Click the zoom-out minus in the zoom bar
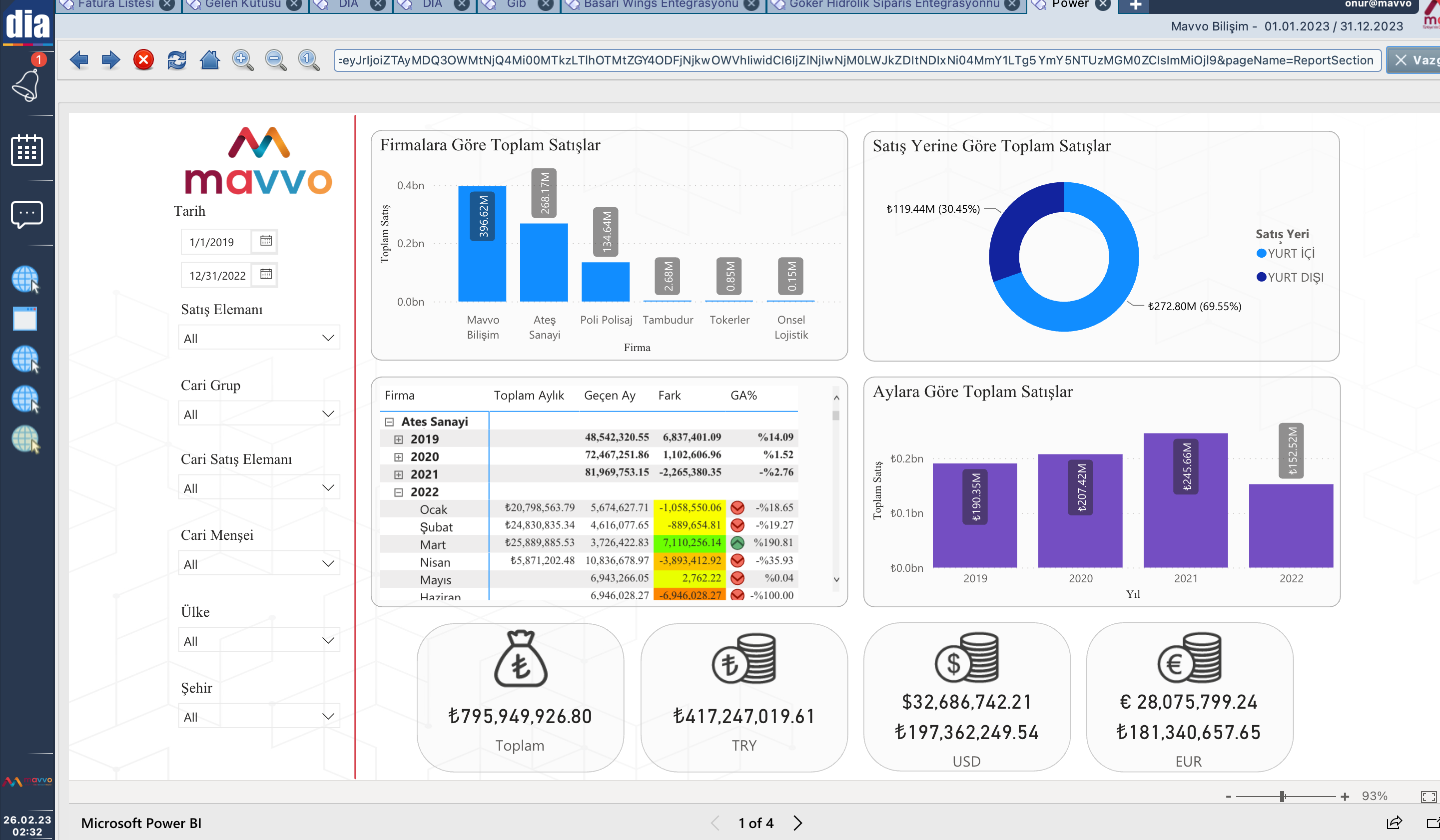The height and width of the screenshot is (840, 1440). coord(1228,797)
